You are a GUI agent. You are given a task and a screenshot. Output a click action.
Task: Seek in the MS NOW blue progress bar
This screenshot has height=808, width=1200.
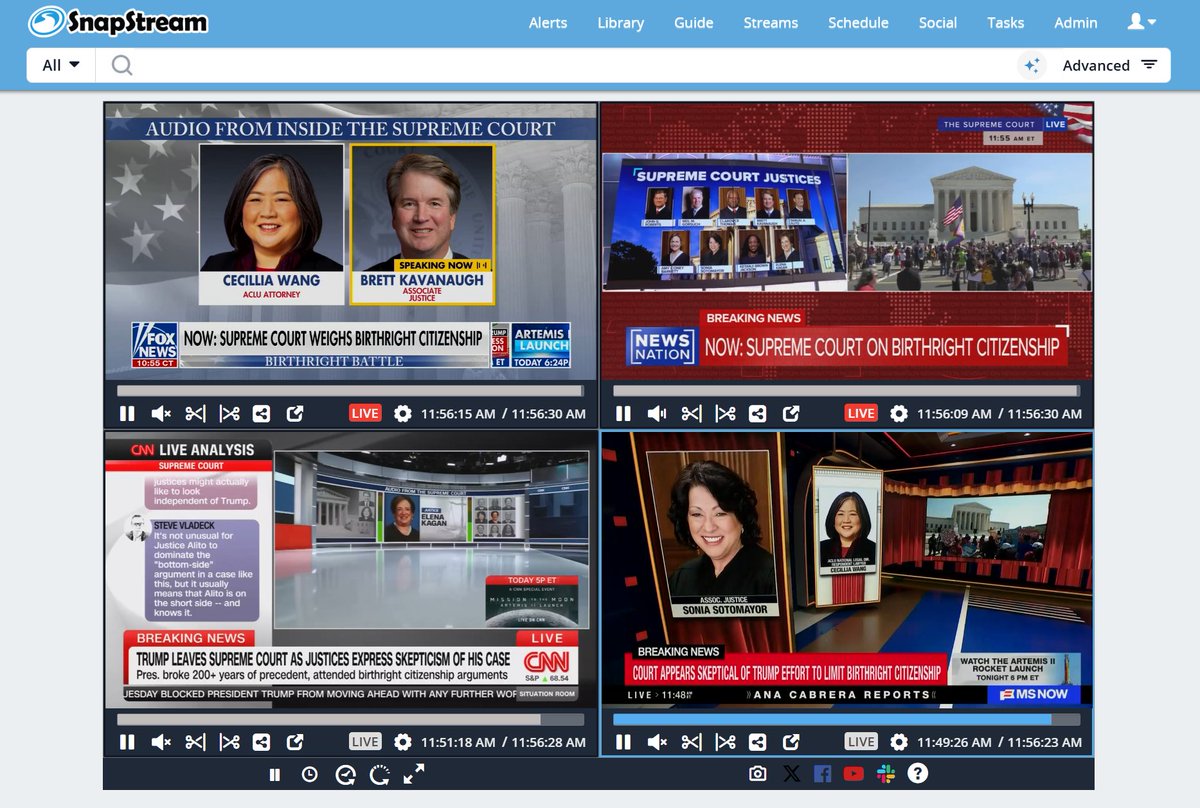(x=846, y=719)
